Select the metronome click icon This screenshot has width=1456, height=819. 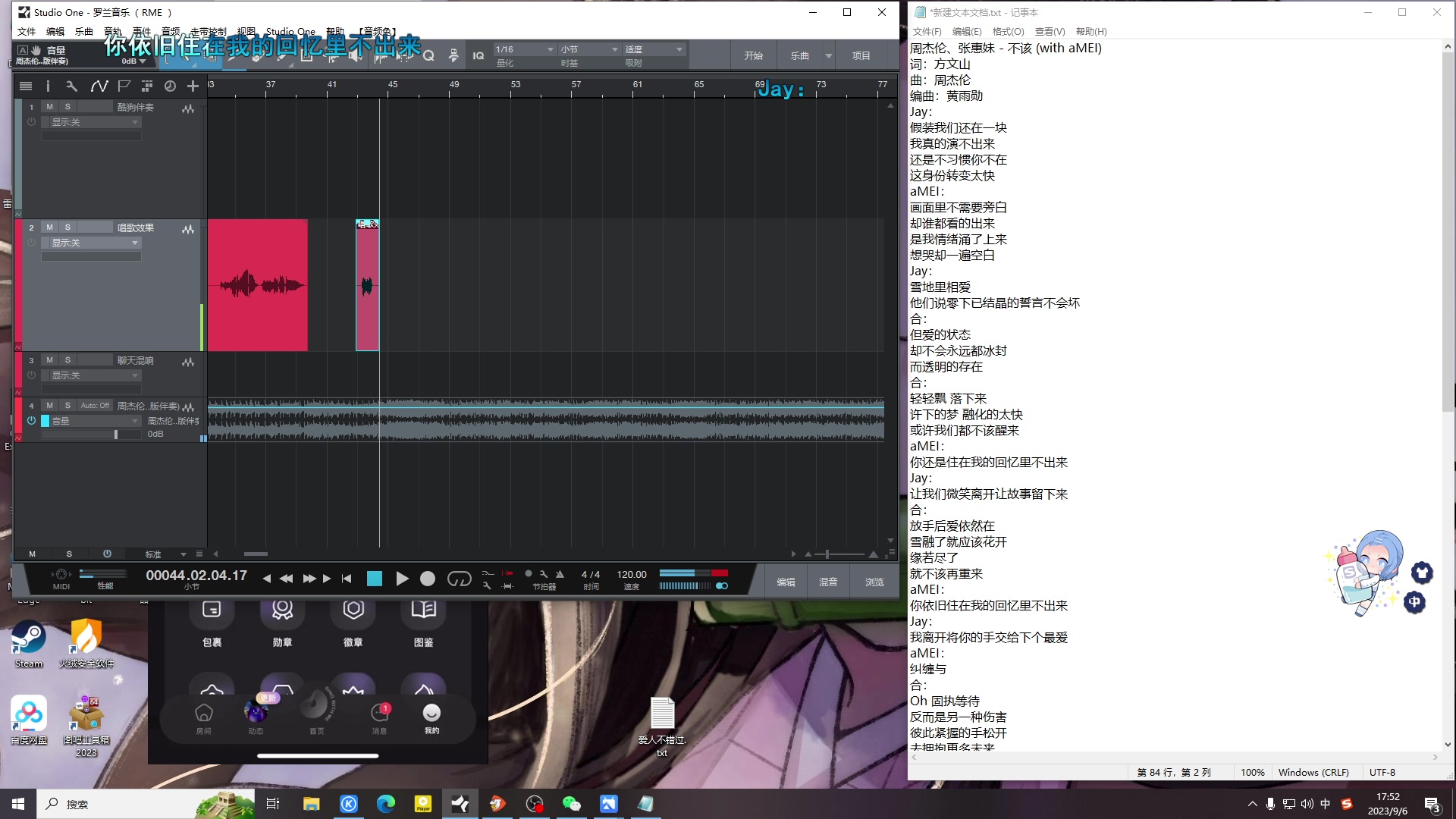click(x=559, y=573)
